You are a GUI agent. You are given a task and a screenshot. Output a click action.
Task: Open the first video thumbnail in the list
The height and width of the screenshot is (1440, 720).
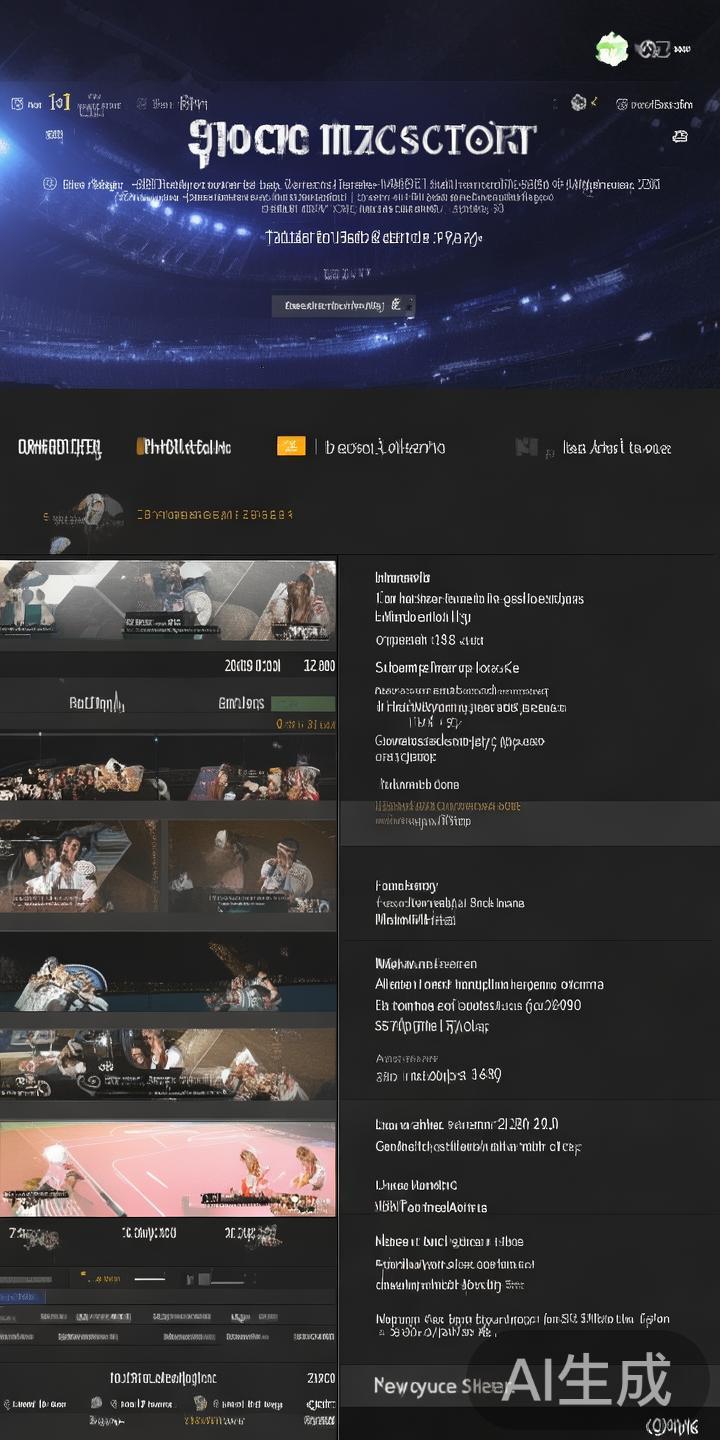(x=168, y=601)
